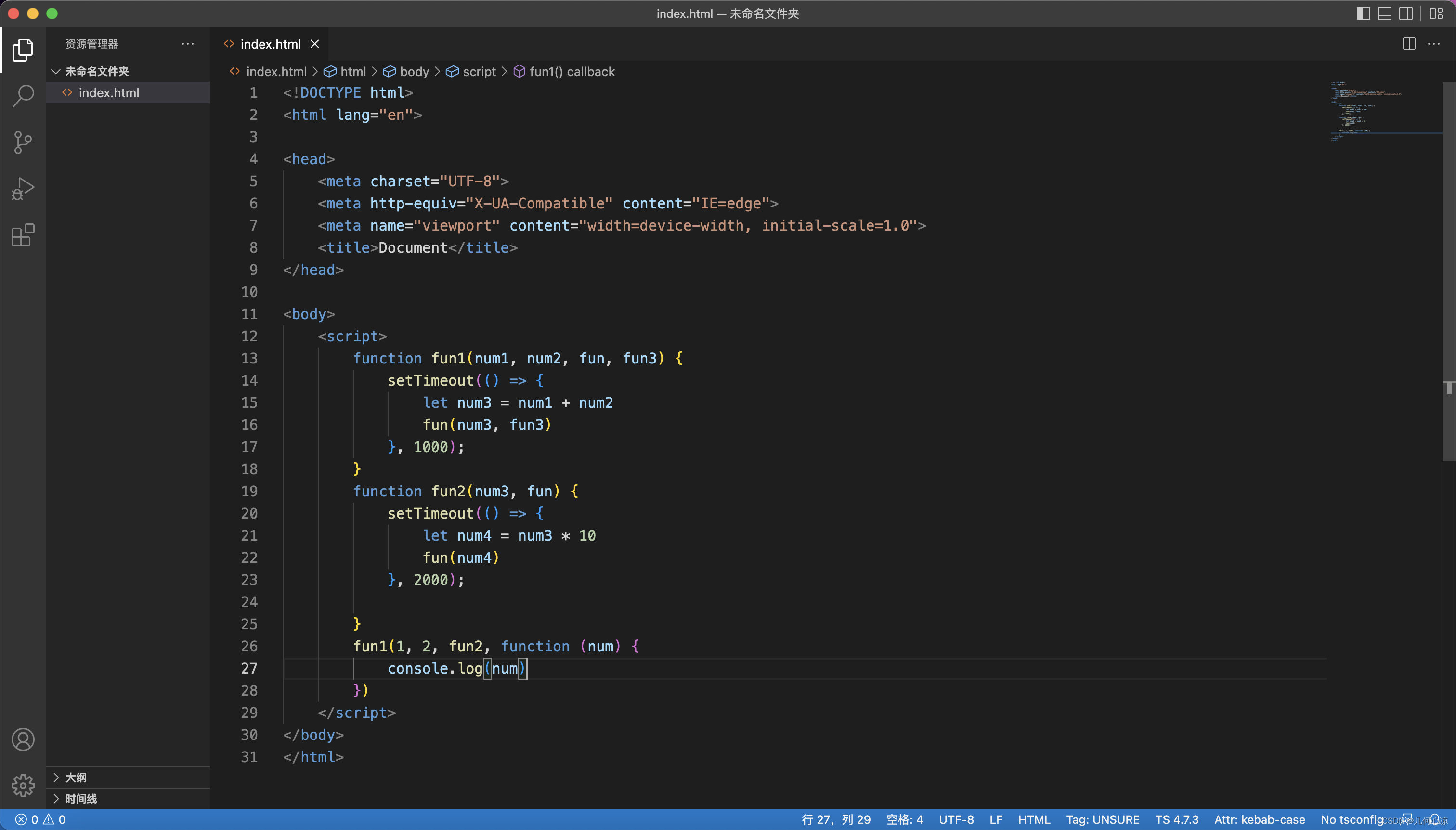Click '<!DOCTYPE html>' on line 1

point(348,92)
